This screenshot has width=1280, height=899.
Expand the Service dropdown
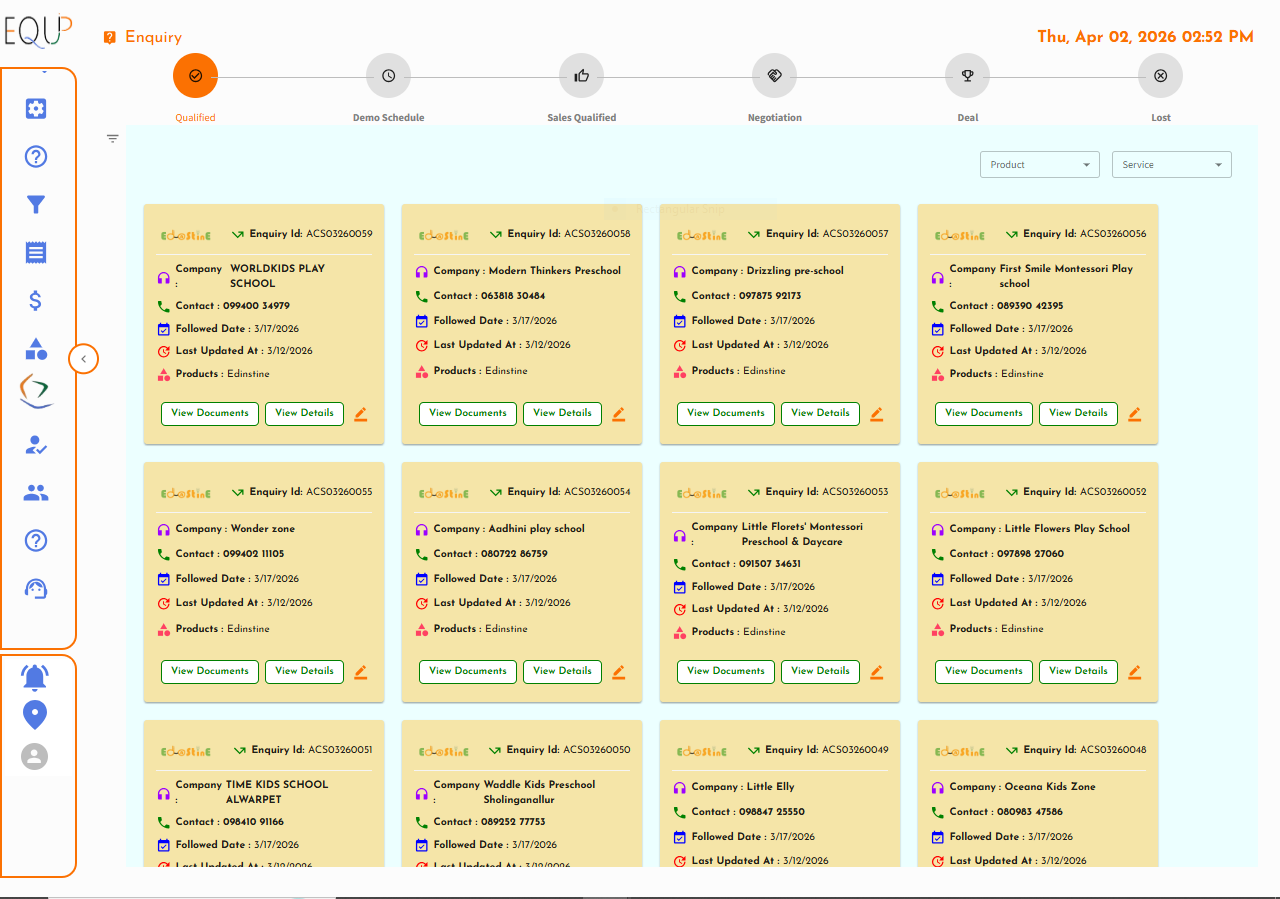point(1171,165)
